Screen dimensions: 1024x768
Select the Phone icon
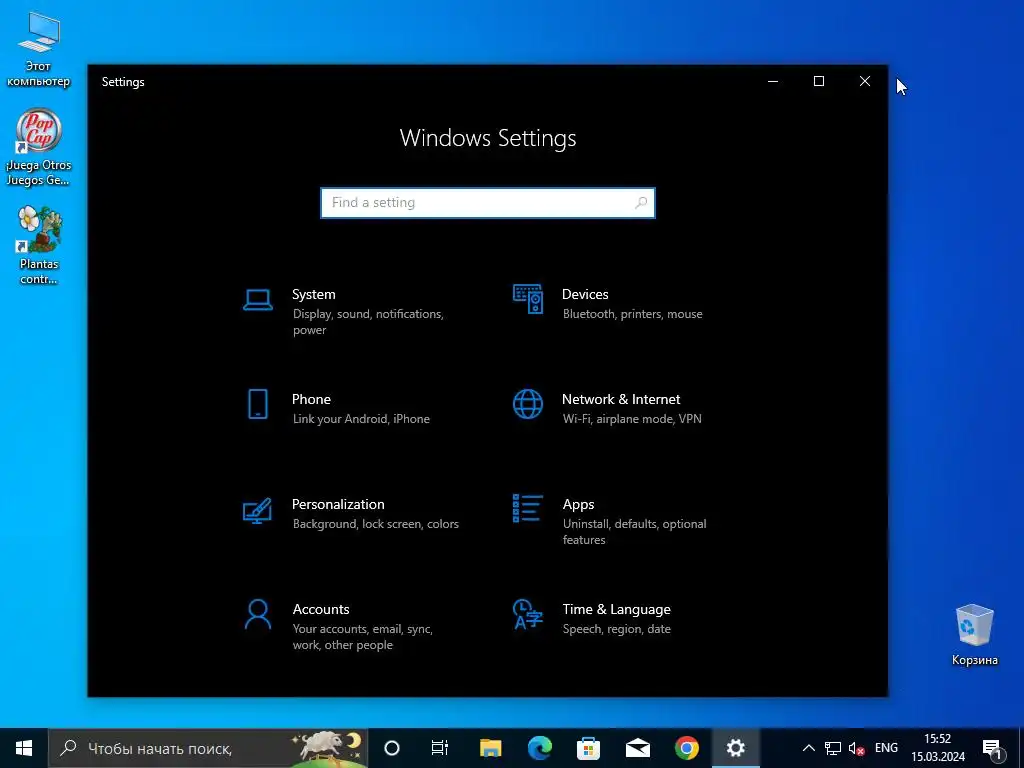(258, 404)
